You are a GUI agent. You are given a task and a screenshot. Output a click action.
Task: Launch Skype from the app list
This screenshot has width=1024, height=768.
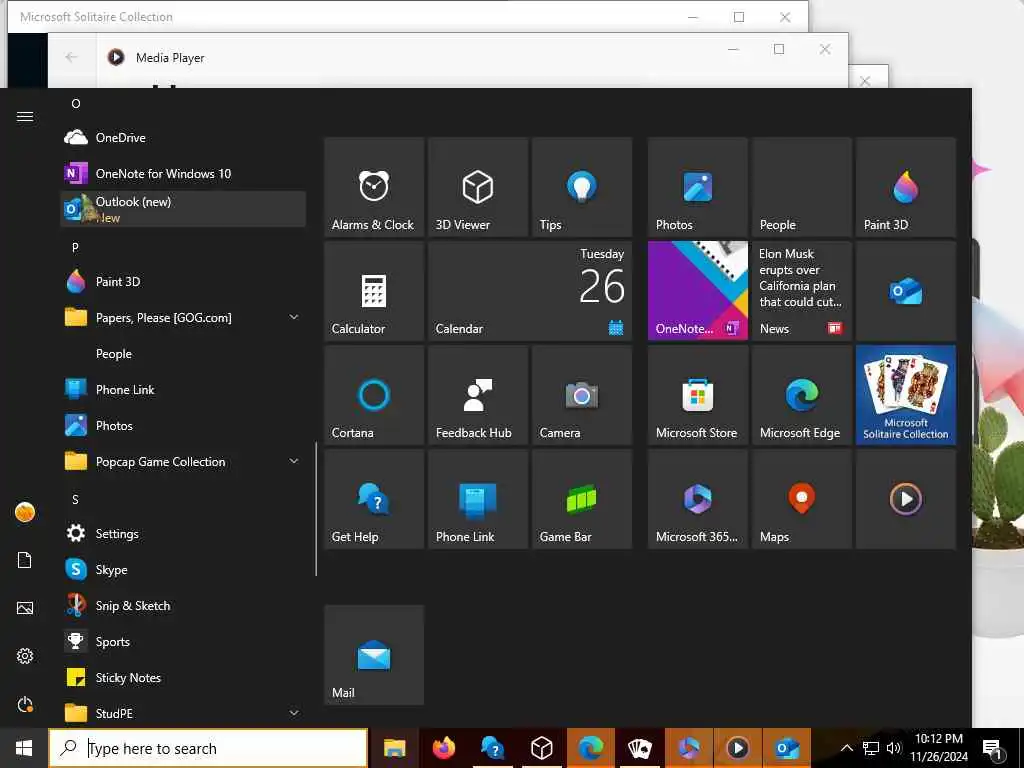point(183,569)
